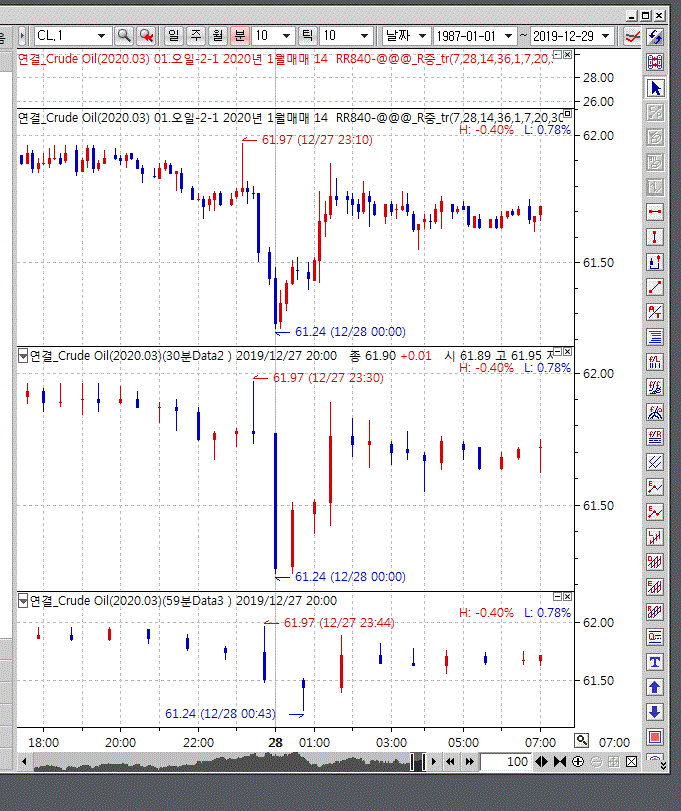Click the magnifier icon beside time axis

coord(582,741)
